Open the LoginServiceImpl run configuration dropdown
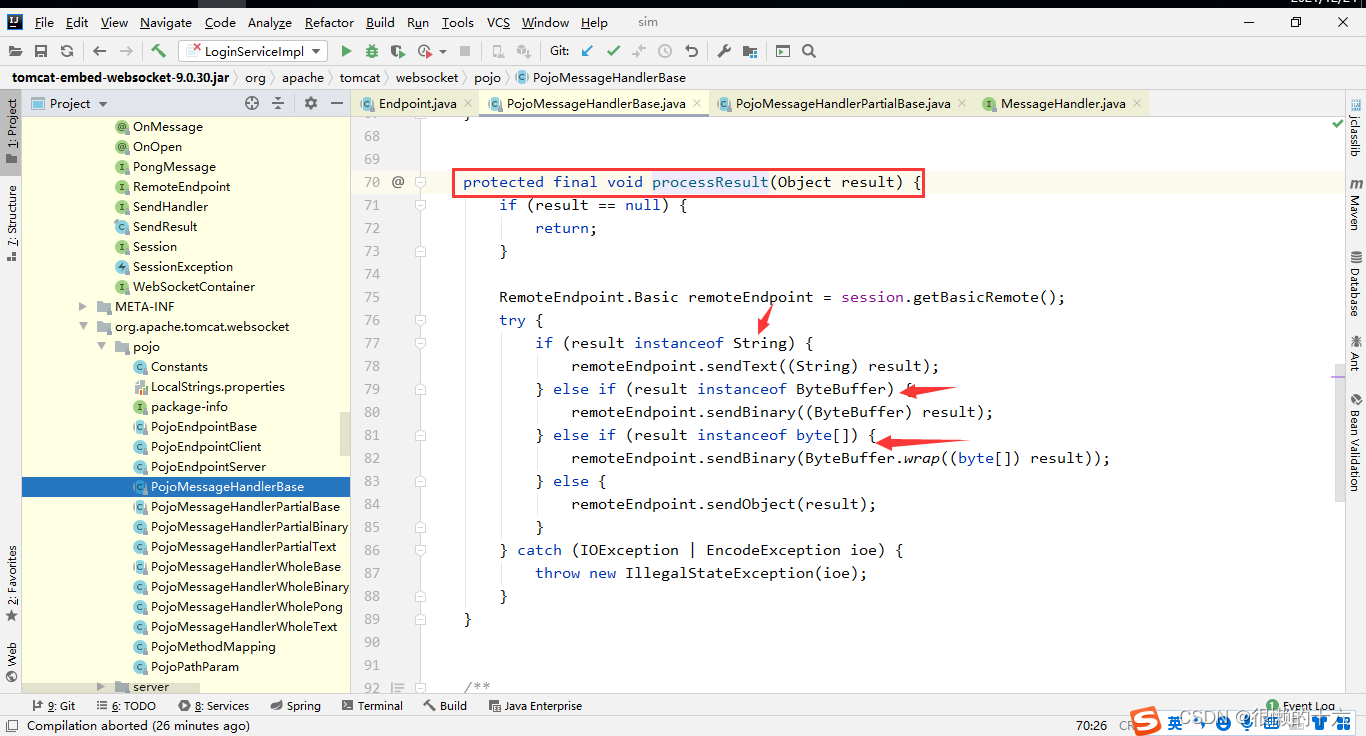The width and height of the screenshot is (1366, 736). [253, 51]
